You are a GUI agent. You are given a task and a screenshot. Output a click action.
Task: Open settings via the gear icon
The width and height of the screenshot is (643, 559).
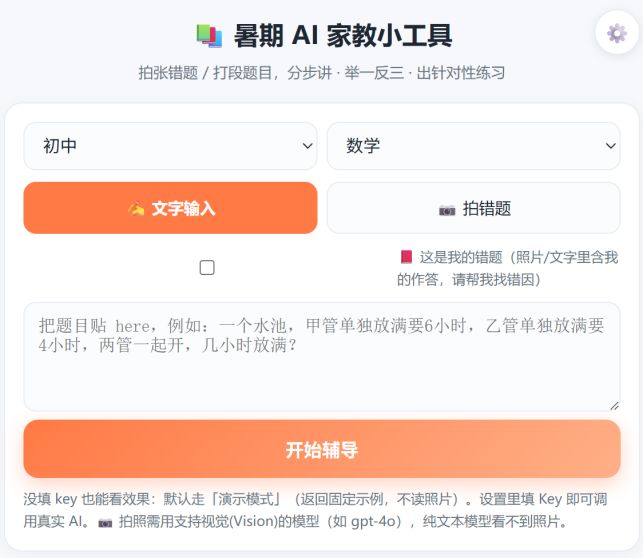(617, 33)
